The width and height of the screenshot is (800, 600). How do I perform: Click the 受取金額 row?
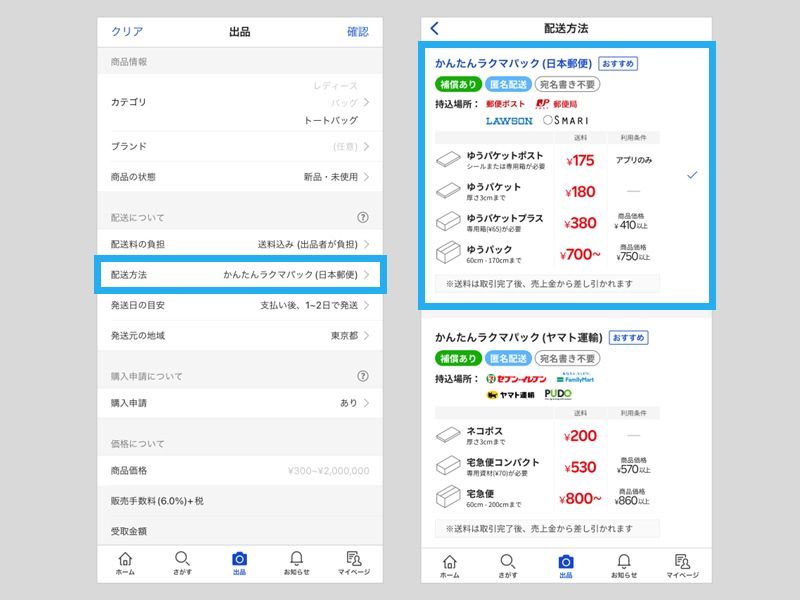coord(240,531)
